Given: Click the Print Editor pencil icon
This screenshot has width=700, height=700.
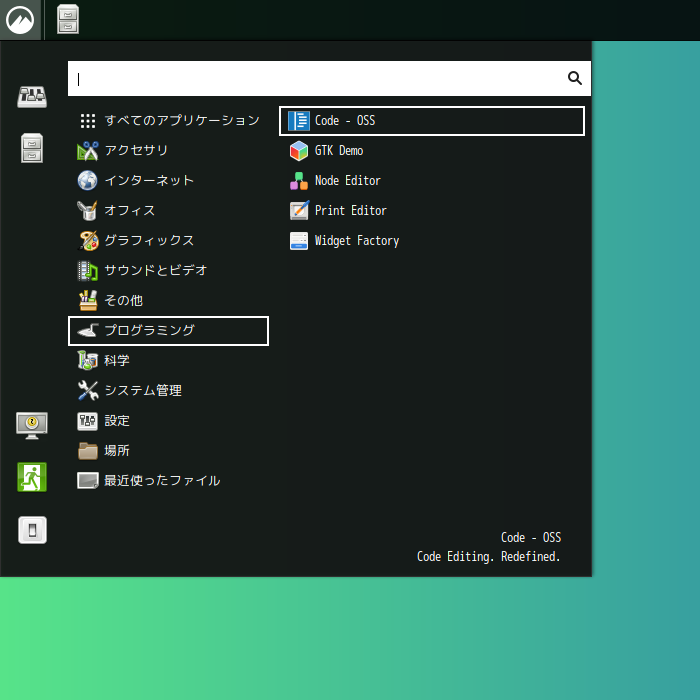Looking at the screenshot, I should (x=299, y=211).
